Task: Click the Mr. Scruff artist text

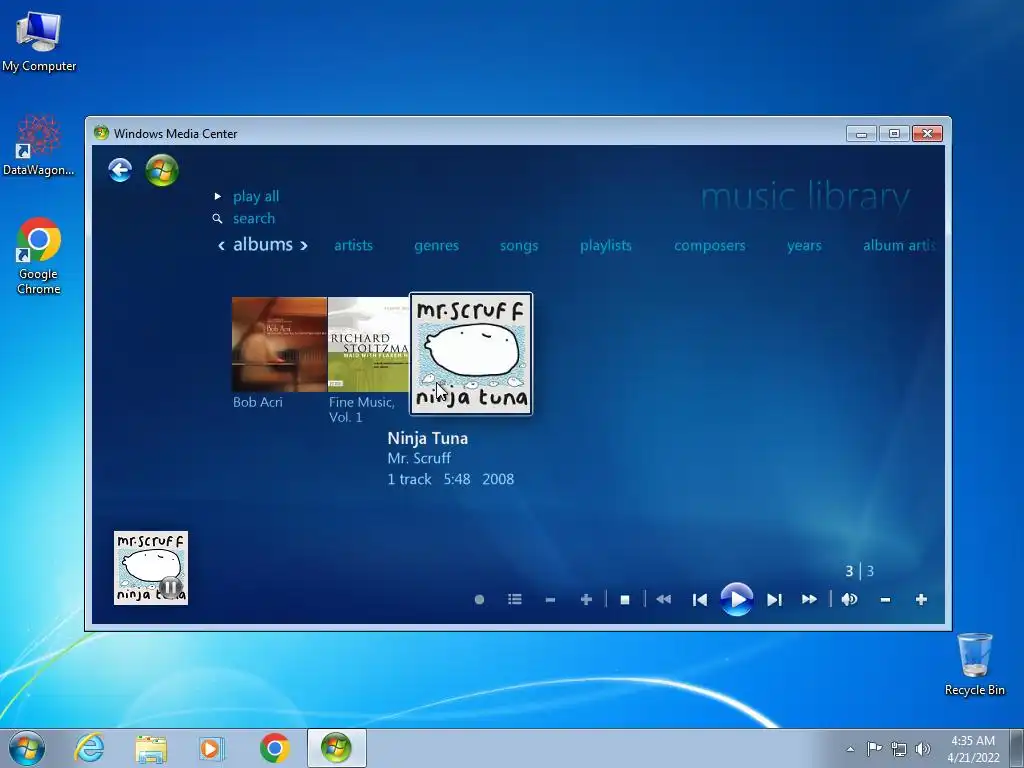Action: coord(419,458)
